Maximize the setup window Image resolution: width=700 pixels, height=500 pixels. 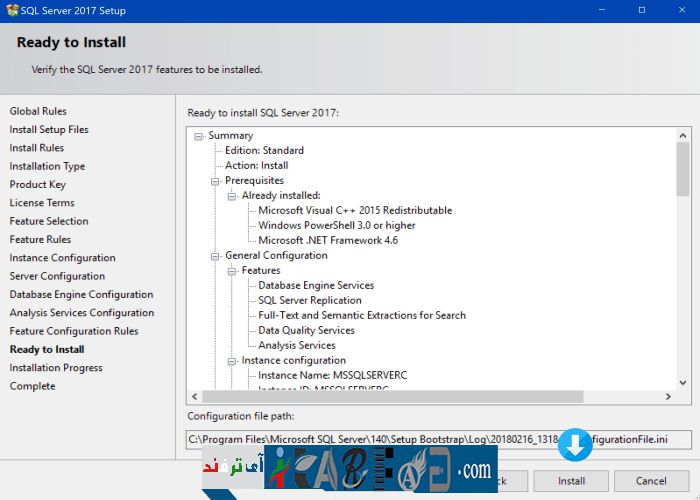click(x=641, y=10)
